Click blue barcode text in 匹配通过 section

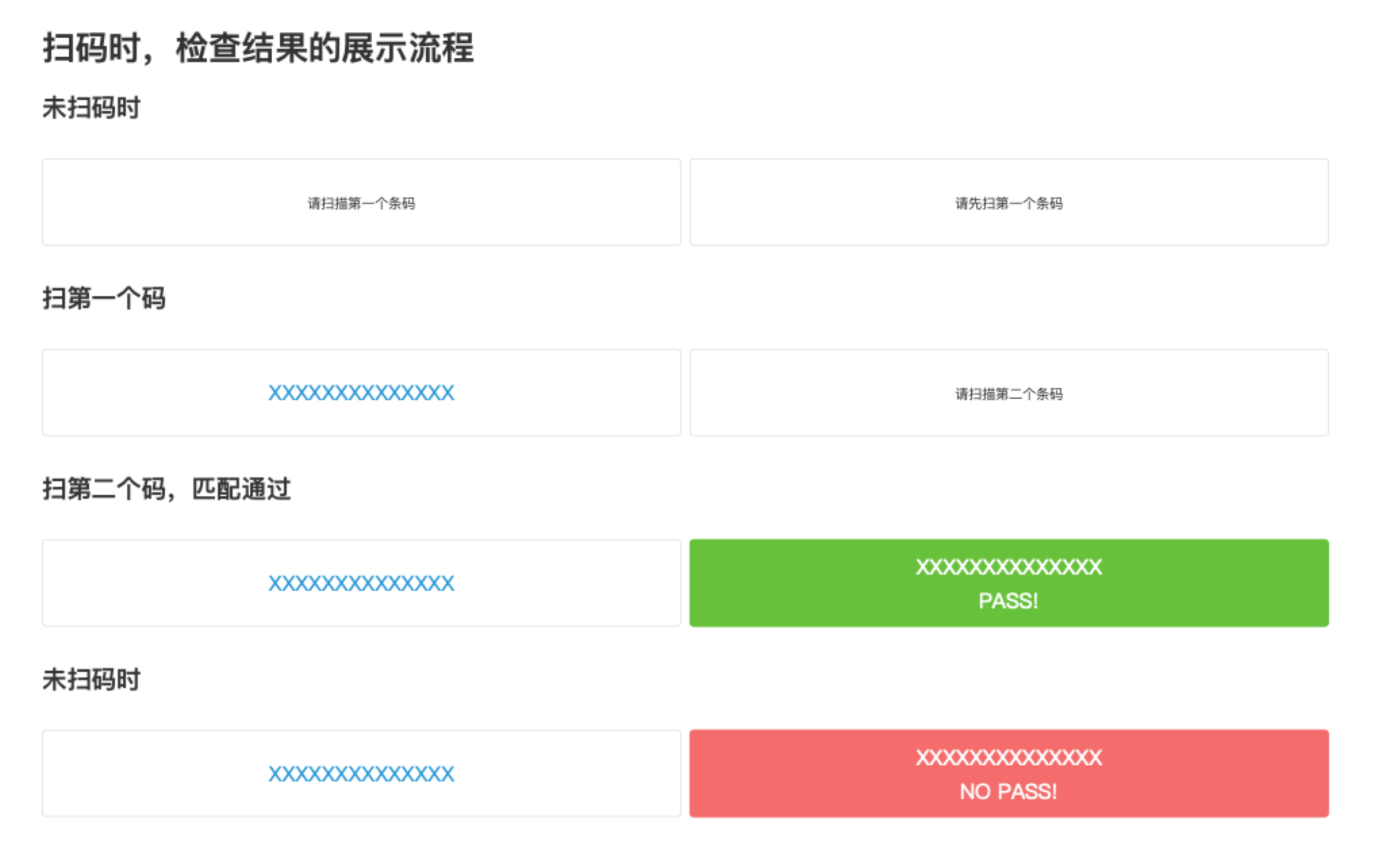point(361,583)
